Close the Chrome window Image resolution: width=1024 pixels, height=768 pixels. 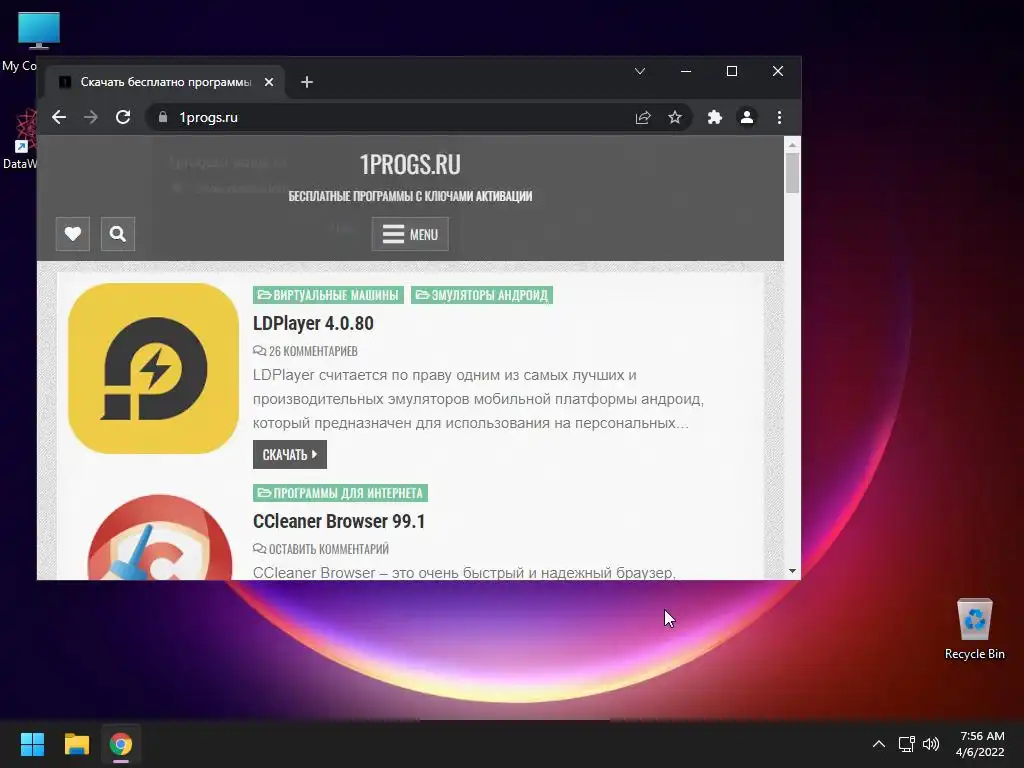pyautogui.click(x=778, y=71)
